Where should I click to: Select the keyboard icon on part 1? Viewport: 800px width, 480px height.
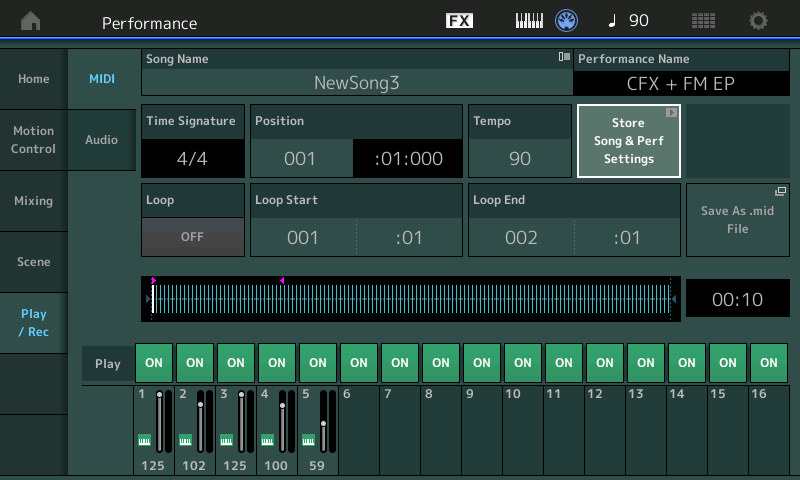[144, 439]
